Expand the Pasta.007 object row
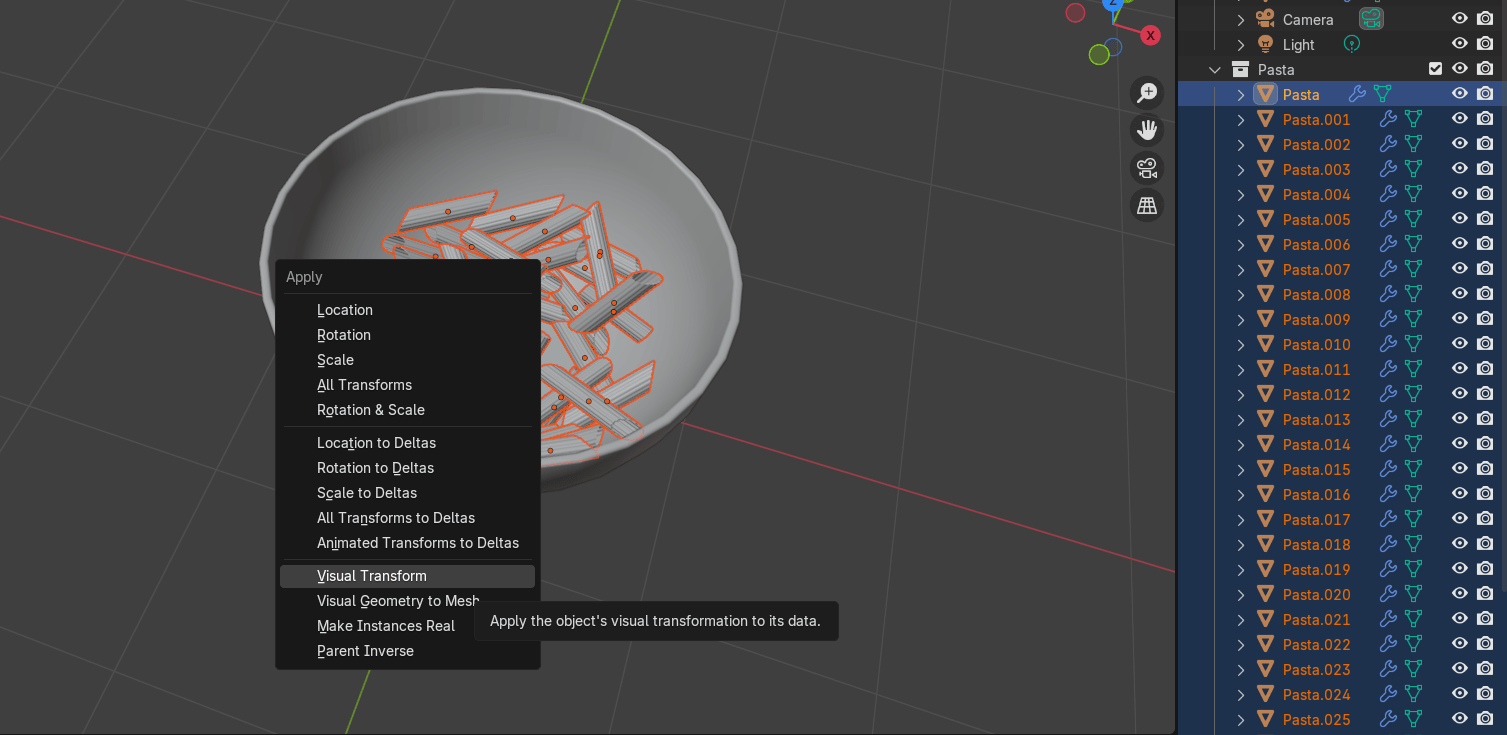Image resolution: width=1507 pixels, height=735 pixels. coord(1240,270)
